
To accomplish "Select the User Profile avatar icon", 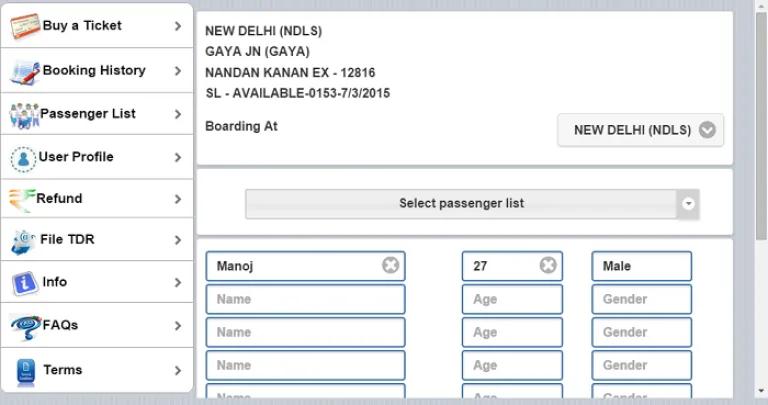I will [23, 159].
